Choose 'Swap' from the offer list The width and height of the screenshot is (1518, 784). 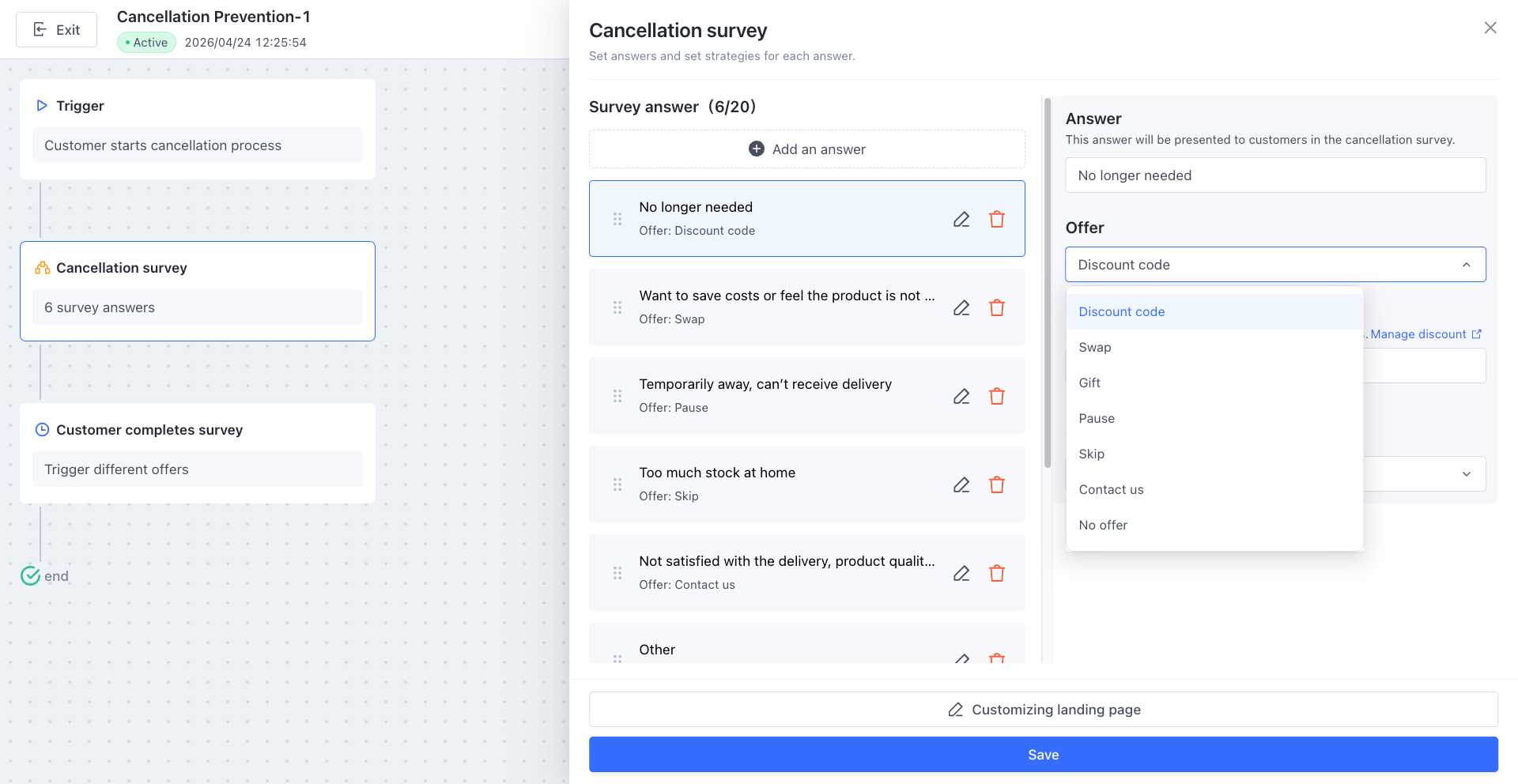(1095, 348)
